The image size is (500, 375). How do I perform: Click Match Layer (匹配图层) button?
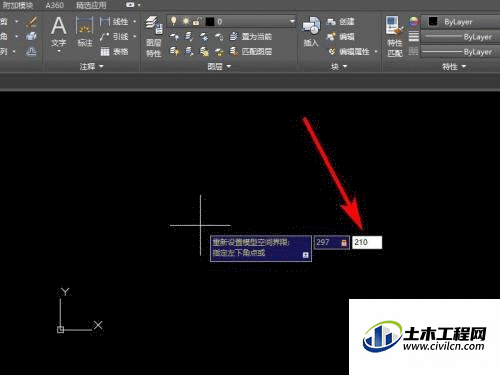point(251,52)
